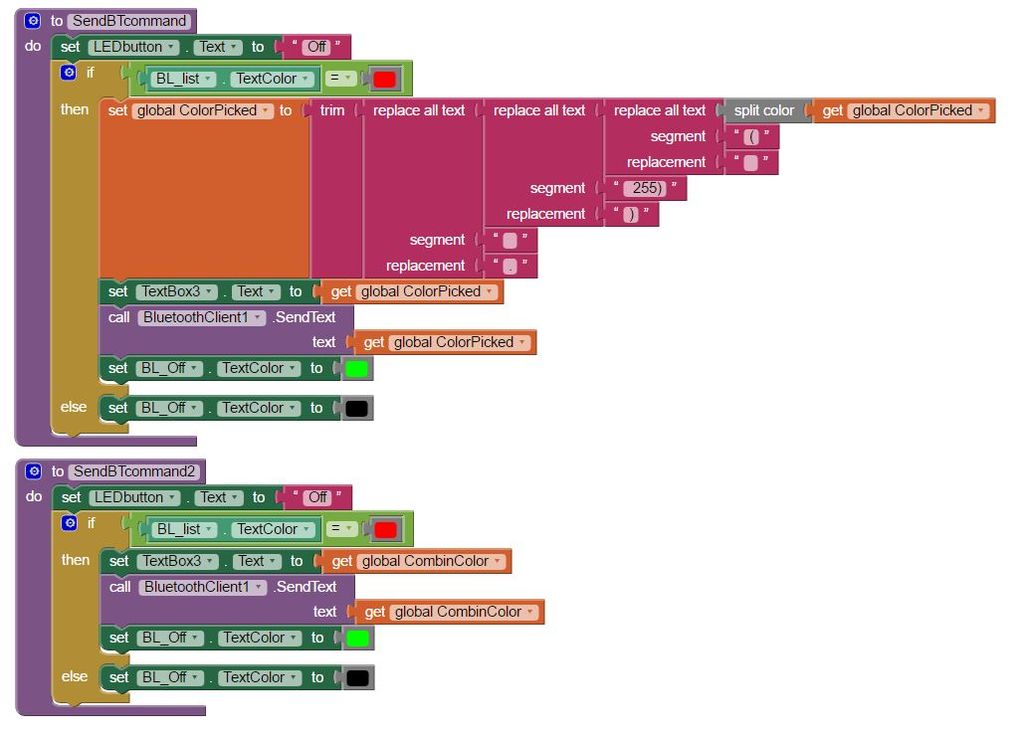Select the .SendText call label in SendBTcommand2
The width and height of the screenshot is (1024, 737).
[x=306, y=587]
